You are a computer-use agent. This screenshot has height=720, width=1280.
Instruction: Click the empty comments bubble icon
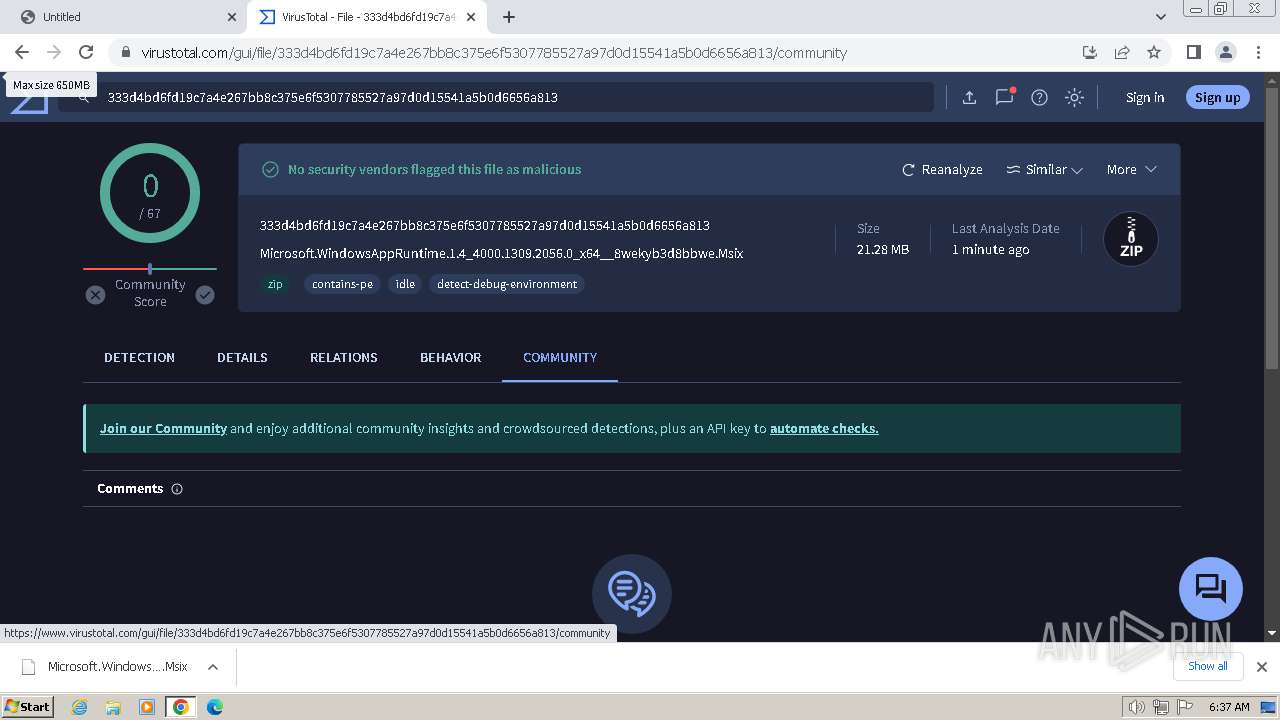[632, 593]
